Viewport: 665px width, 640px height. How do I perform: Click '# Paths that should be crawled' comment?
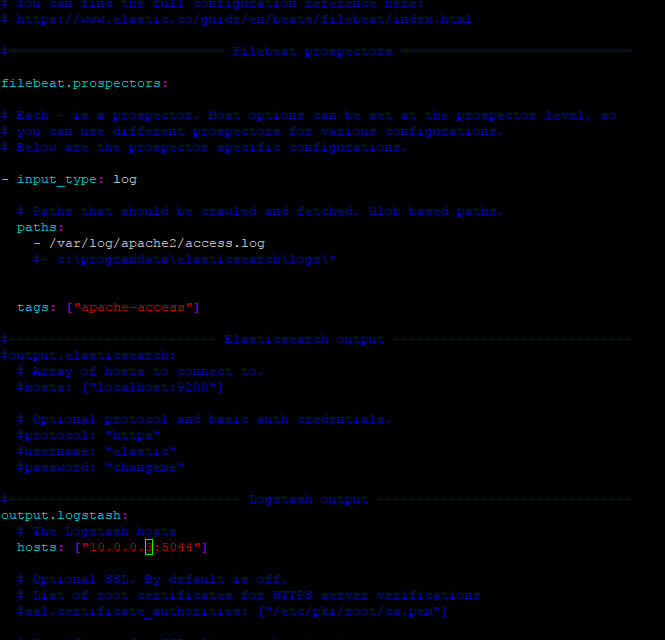[260, 212]
